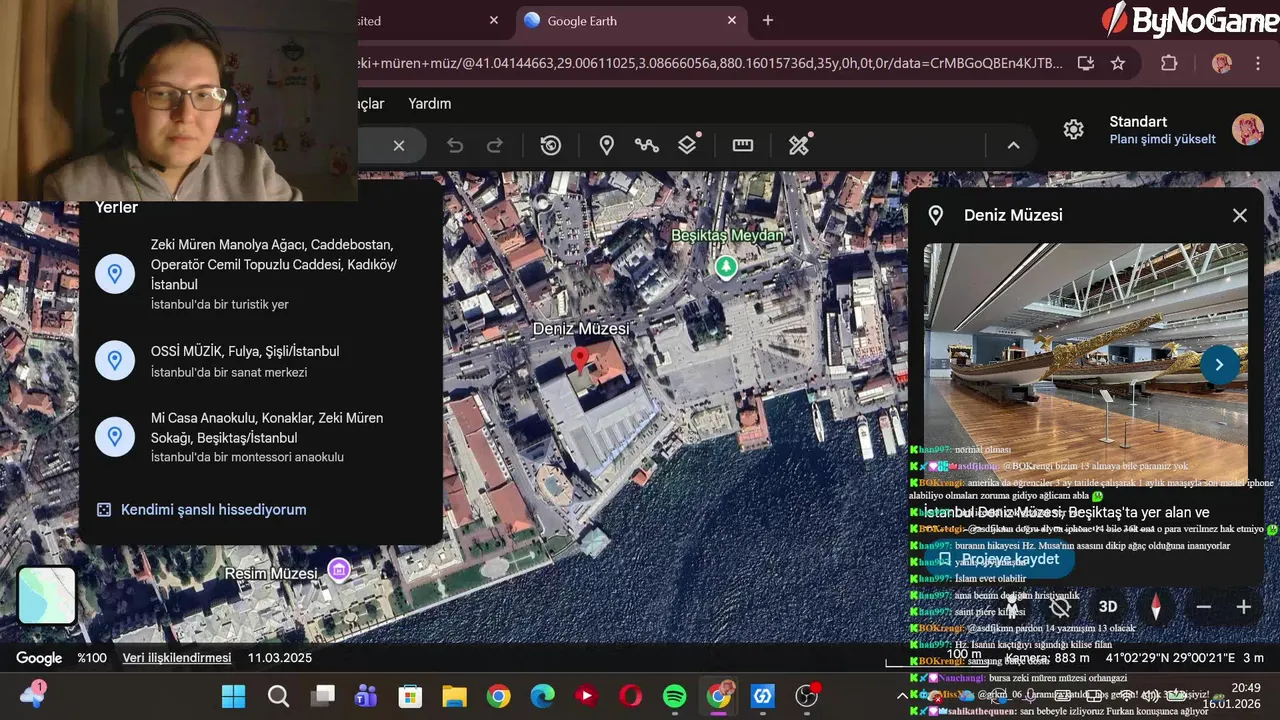
Task: Select Zeki Müren Manolya Ağacı result
Action: [x=260, y=274]
